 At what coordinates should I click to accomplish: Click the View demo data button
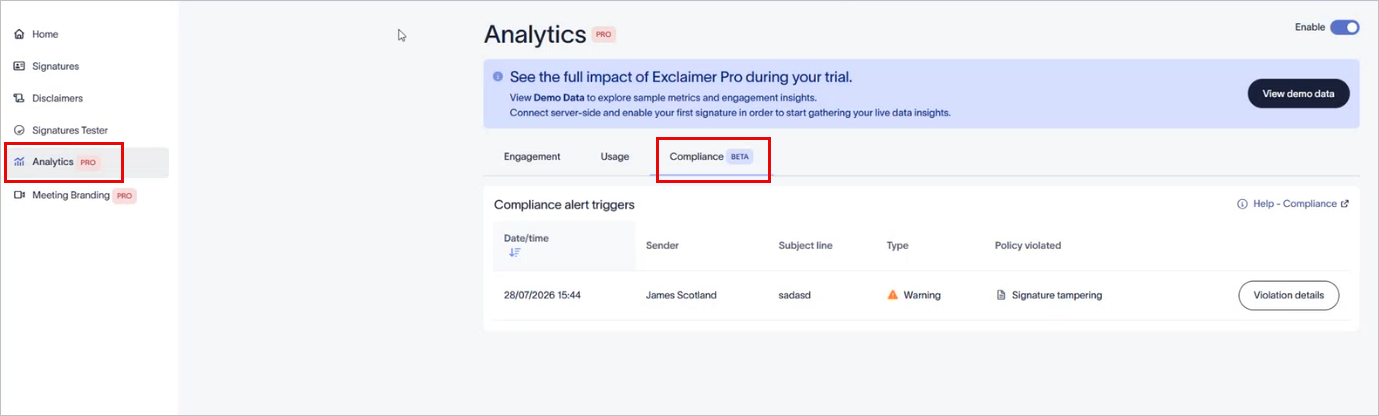[x=1298, y=94]
